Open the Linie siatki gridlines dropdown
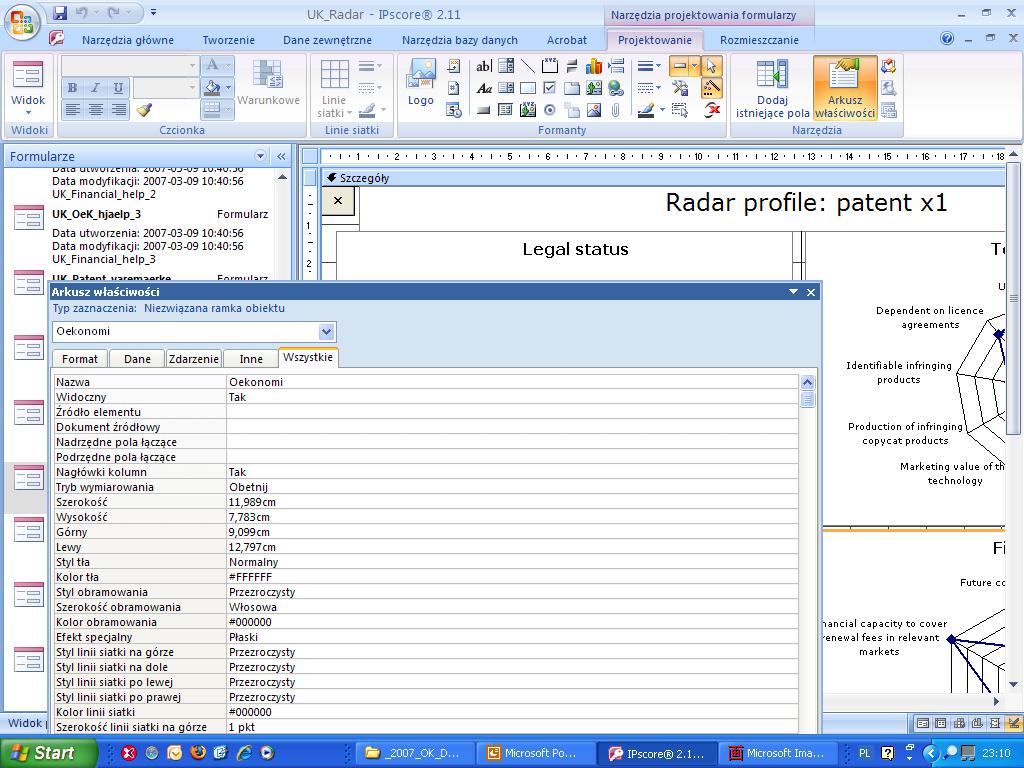This screenshot has width=1024, height=768. tap(334, 89)
